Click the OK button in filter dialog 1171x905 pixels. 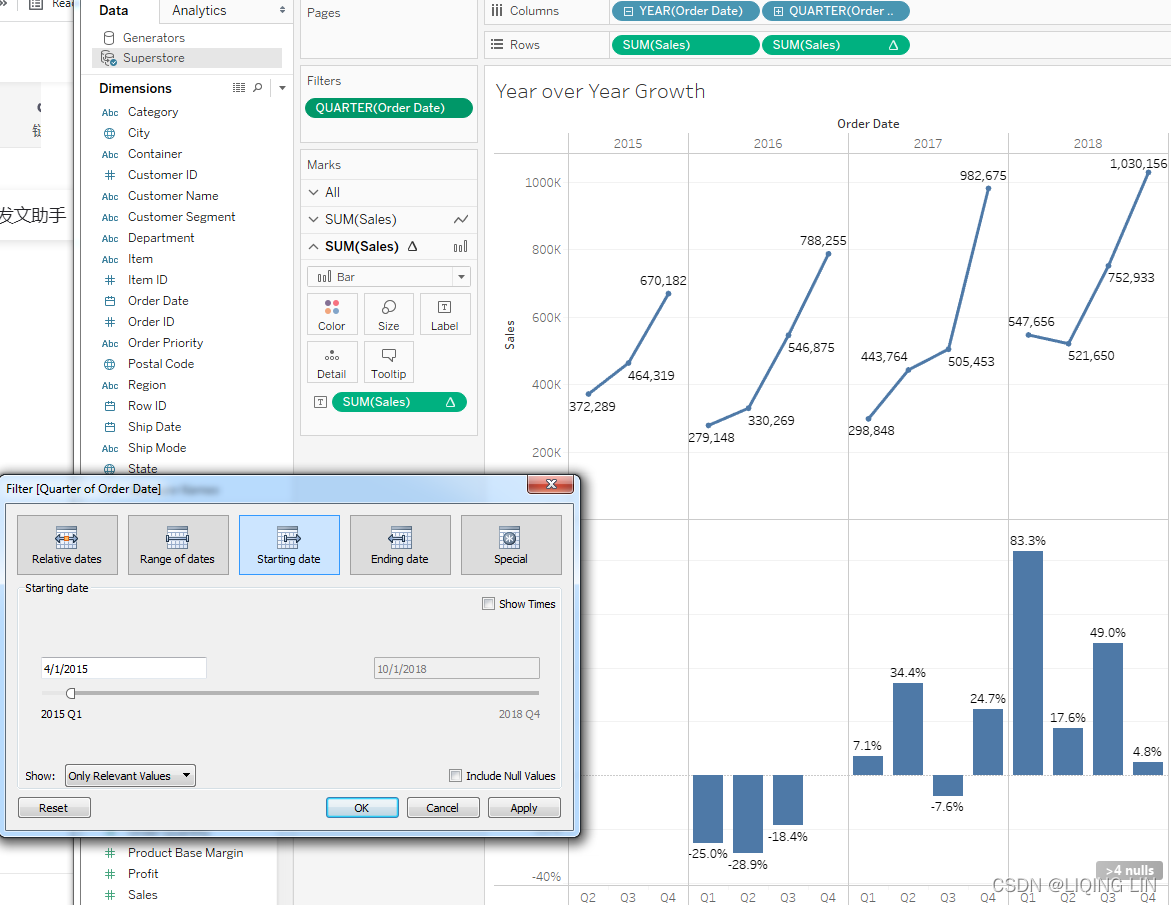[x=362, y=808]
